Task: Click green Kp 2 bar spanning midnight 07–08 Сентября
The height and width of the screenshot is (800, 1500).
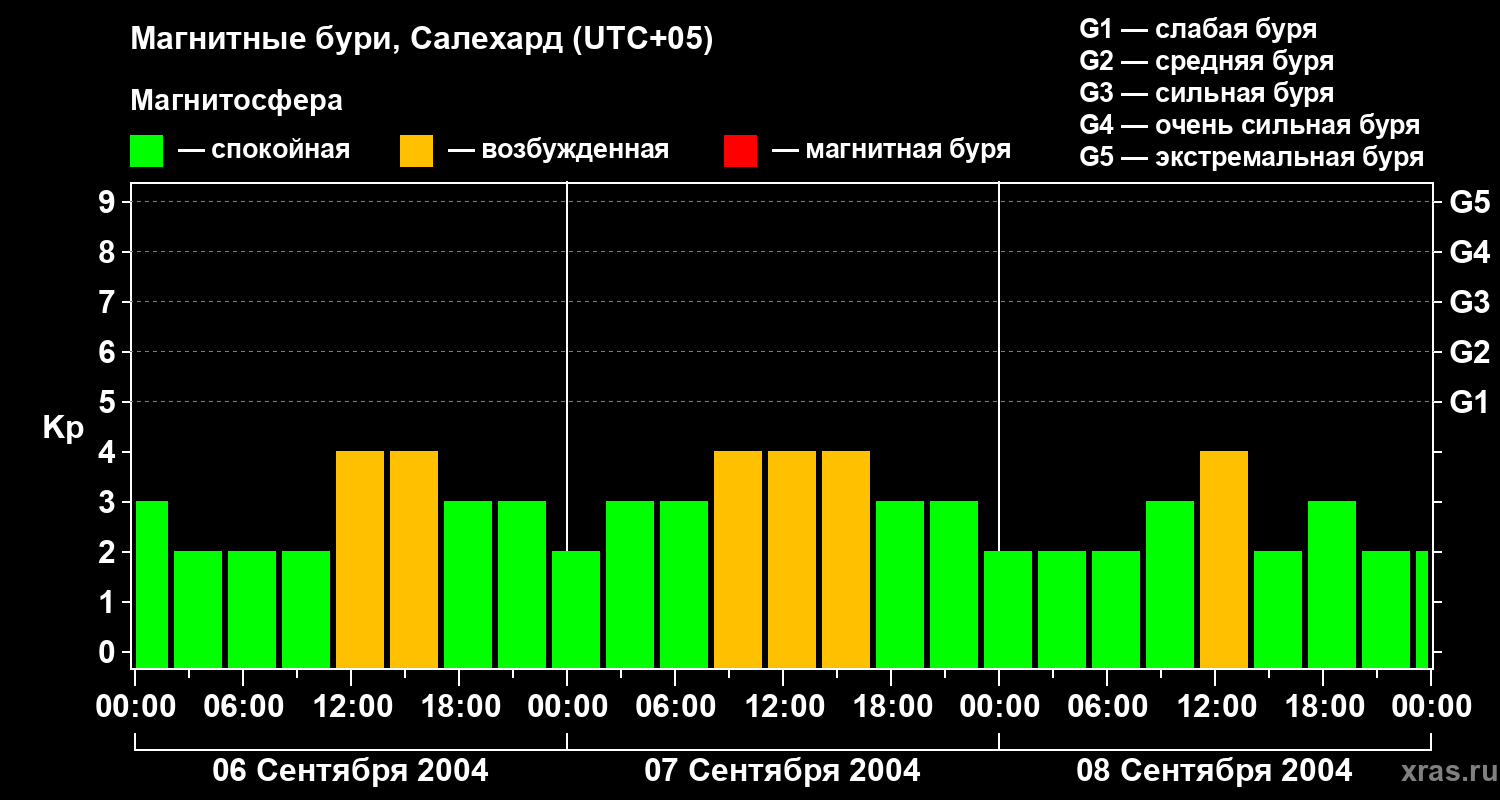Action: point(1008,609)
